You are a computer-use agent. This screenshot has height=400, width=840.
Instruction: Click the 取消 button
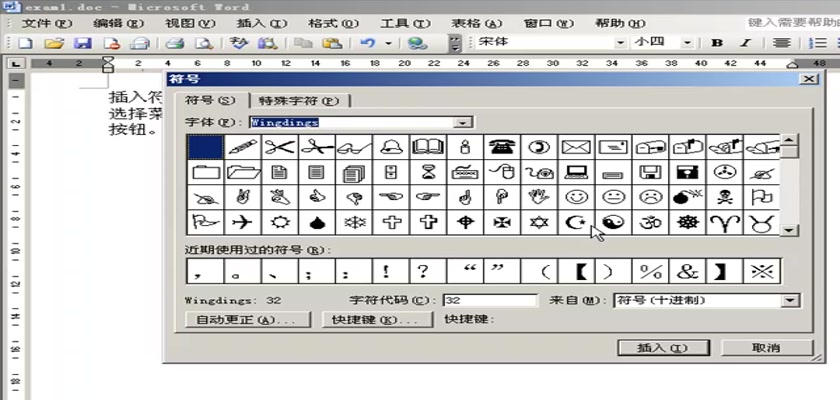pos(766,348)
